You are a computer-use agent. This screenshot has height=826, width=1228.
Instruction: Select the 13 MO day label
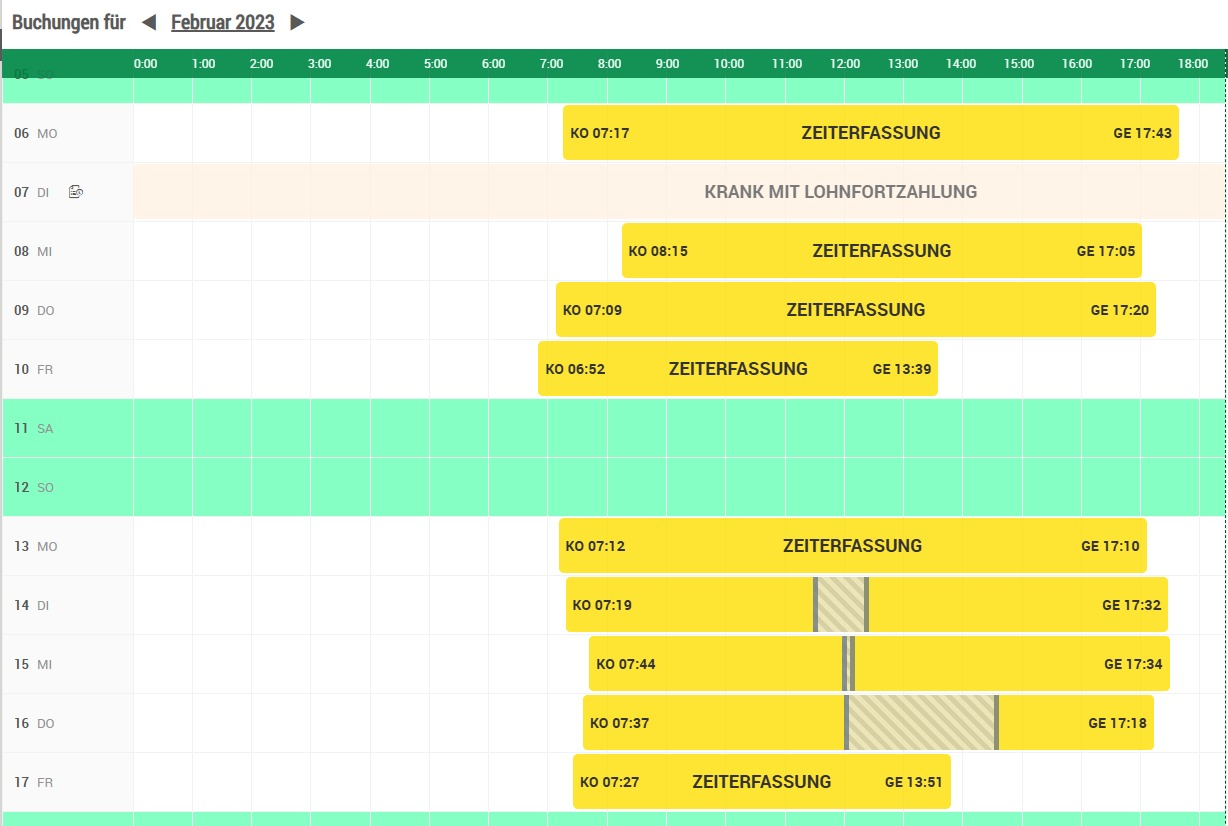click(36, 546)
